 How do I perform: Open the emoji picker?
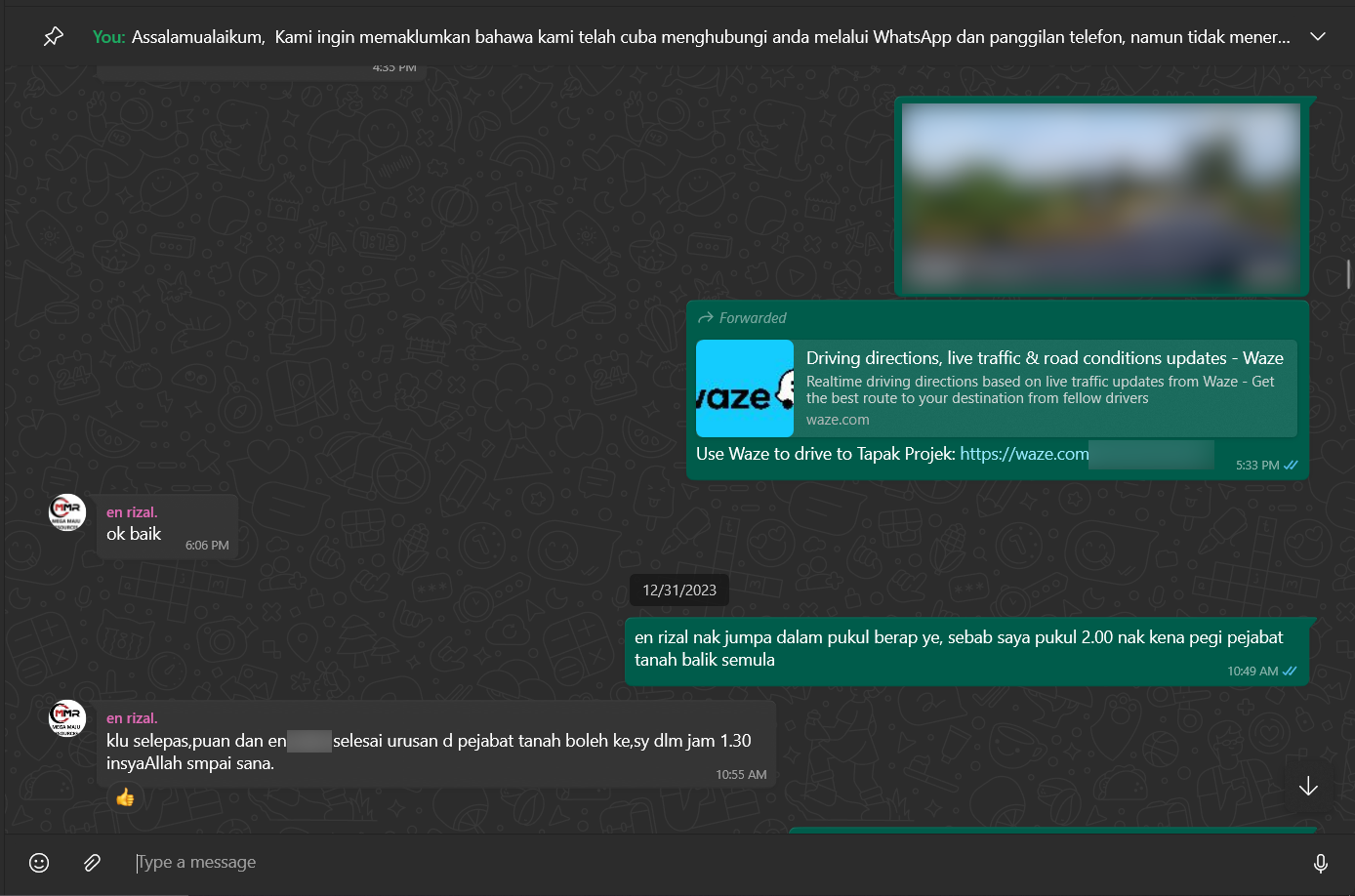(39, 863)
